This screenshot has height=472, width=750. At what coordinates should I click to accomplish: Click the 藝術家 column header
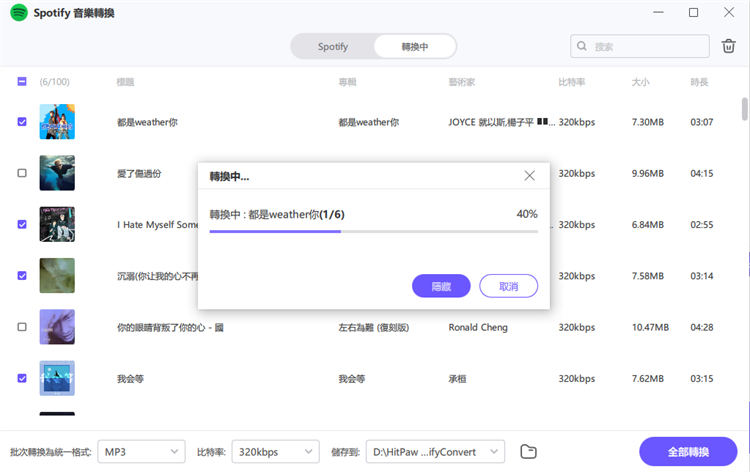pos(462,82)
